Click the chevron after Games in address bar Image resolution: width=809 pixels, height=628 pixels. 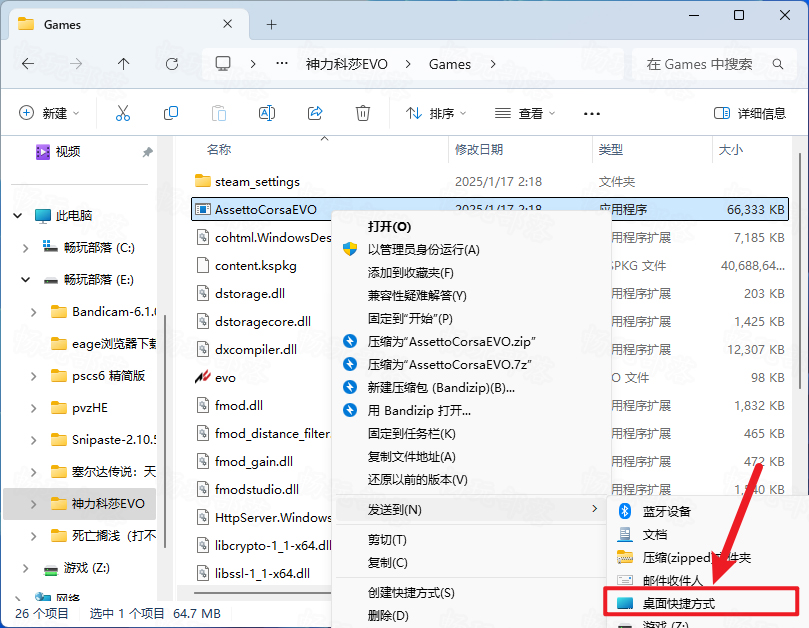point(493,64)
